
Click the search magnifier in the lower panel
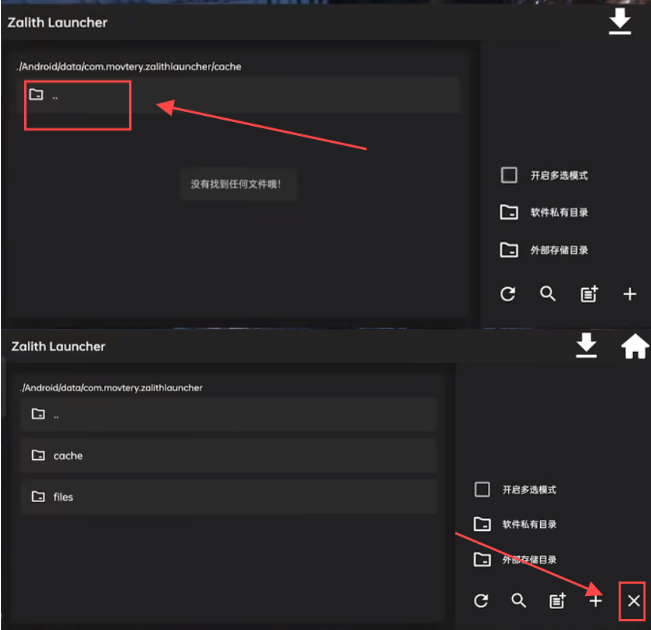click(x=518, y=601)
